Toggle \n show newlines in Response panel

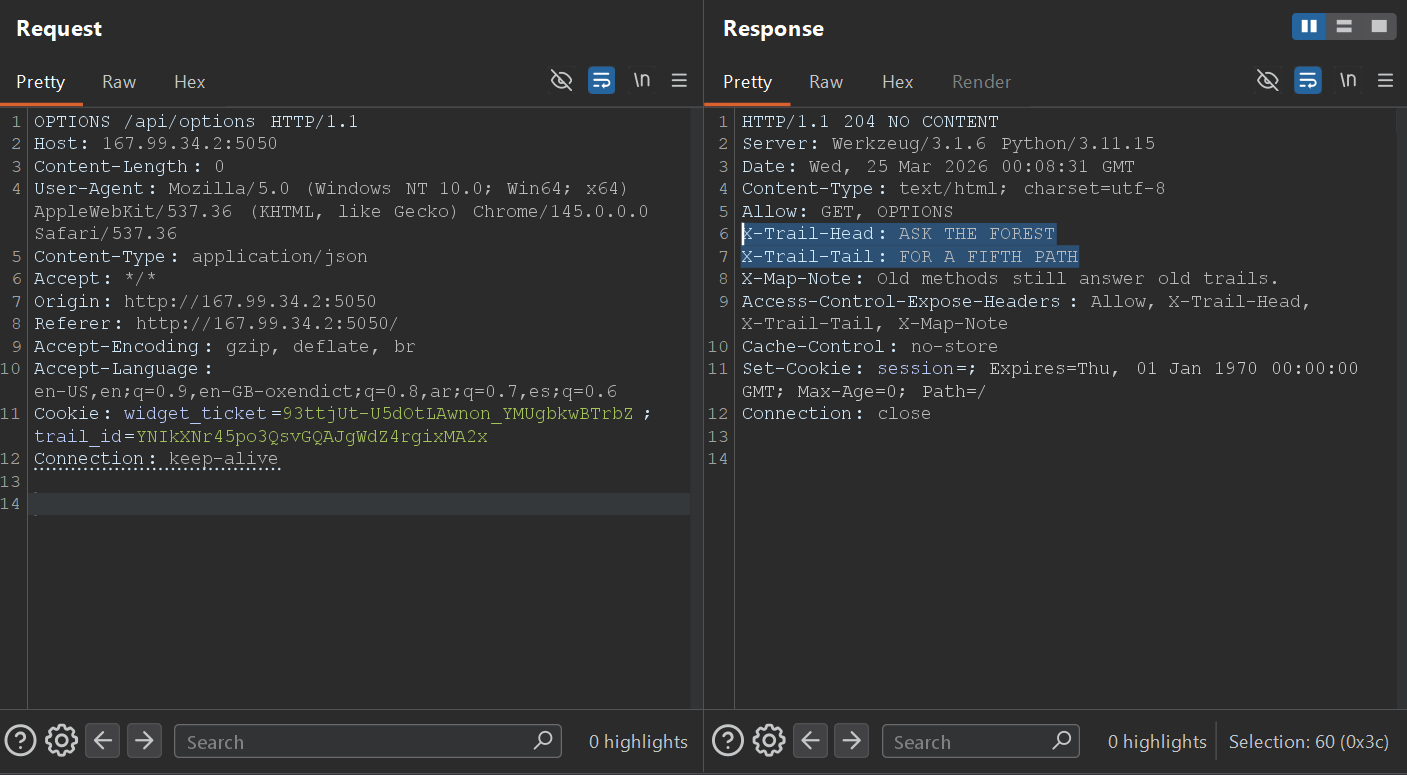(x=1348, y=80)
